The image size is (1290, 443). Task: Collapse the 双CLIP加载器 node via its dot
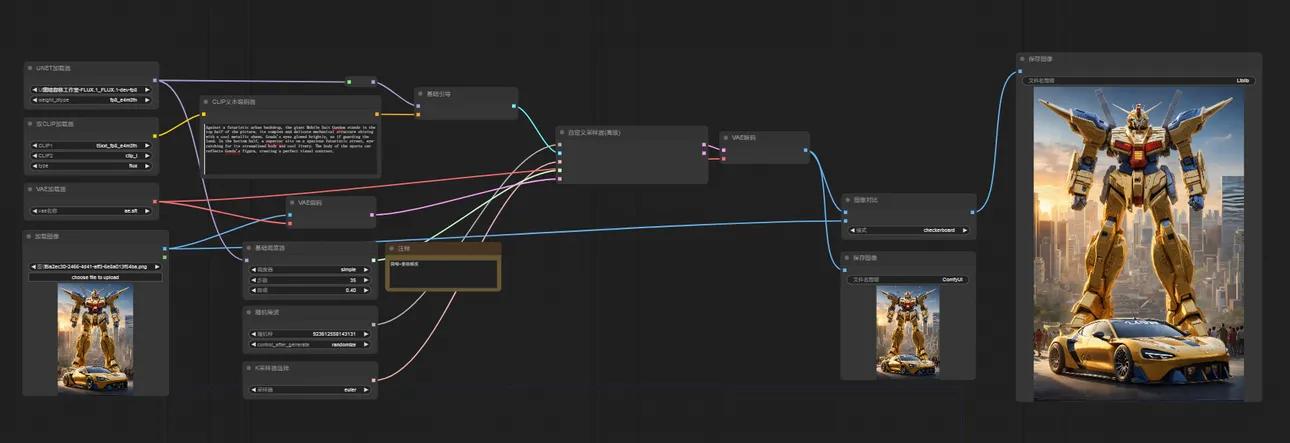click(x=30, y=125)
